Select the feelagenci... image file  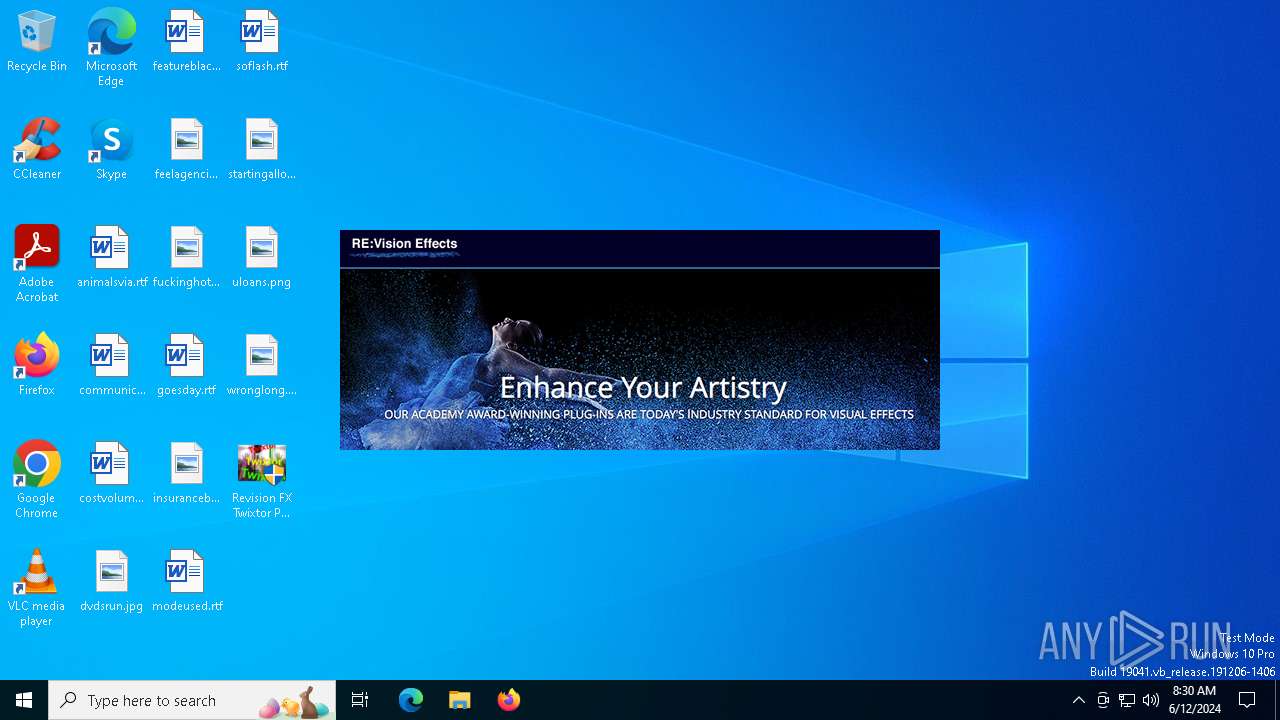[186, 149]
